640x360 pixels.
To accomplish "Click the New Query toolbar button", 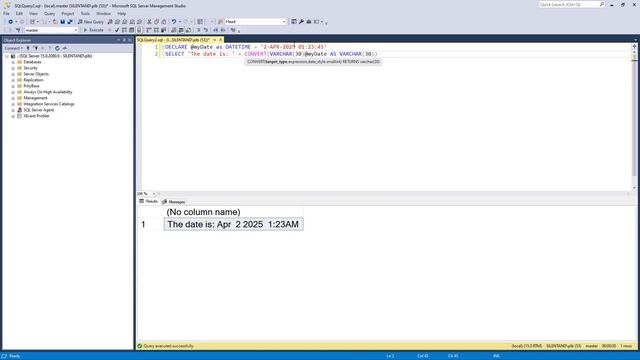I will (x=91, y=22).
